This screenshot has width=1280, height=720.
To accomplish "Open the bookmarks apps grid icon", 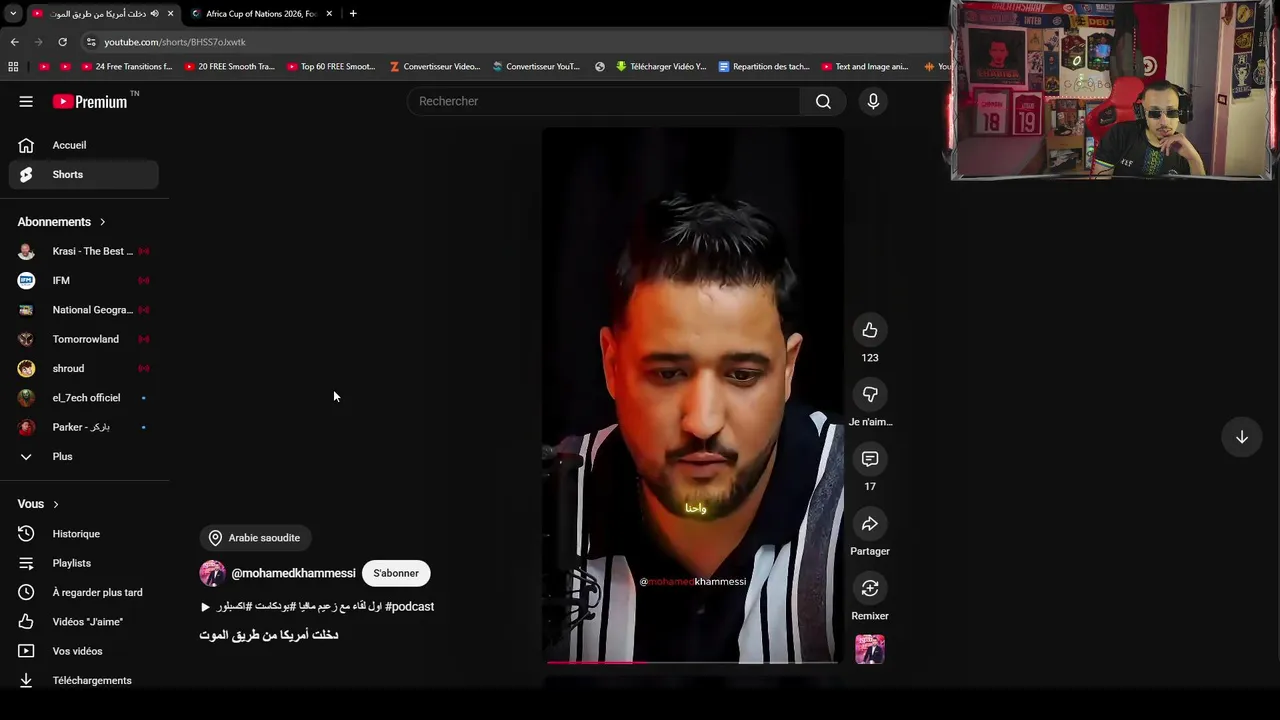I will coord(13,67).
